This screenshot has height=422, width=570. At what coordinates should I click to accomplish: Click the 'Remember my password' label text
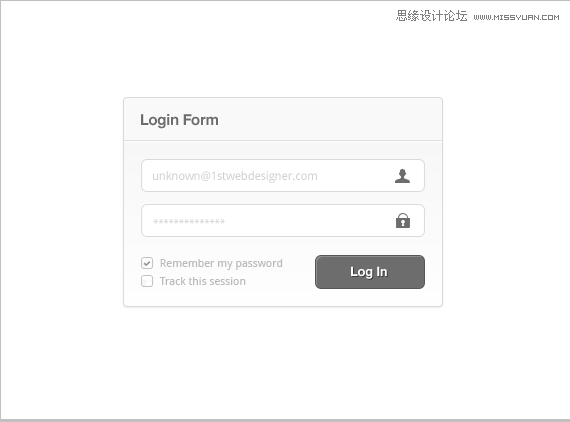[x=221, y=264]
